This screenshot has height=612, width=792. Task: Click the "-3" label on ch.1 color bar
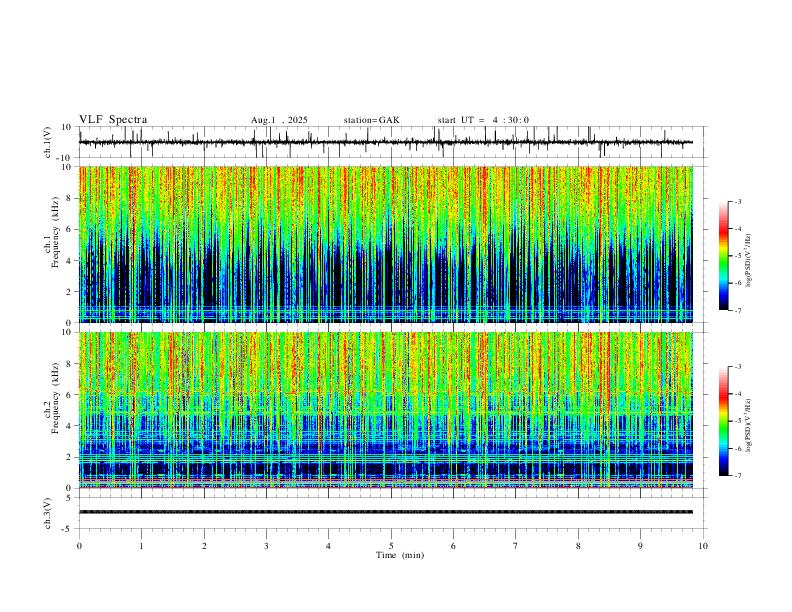click(737, 201)
